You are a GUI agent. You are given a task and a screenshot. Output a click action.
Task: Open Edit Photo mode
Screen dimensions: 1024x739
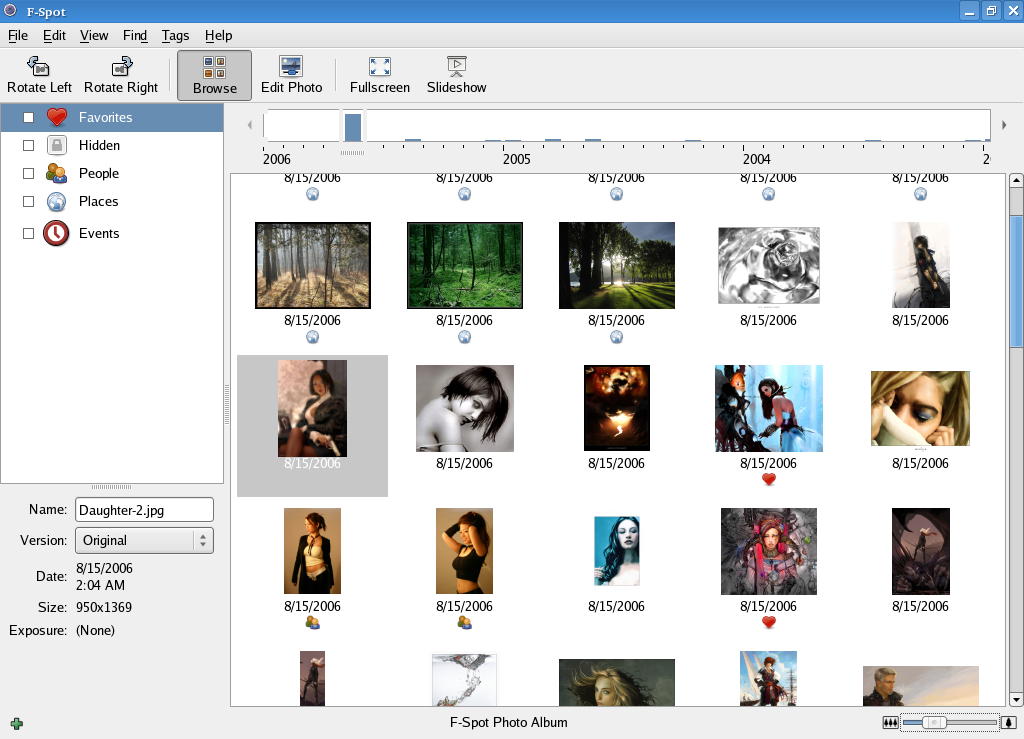click(x=291, y=75)
